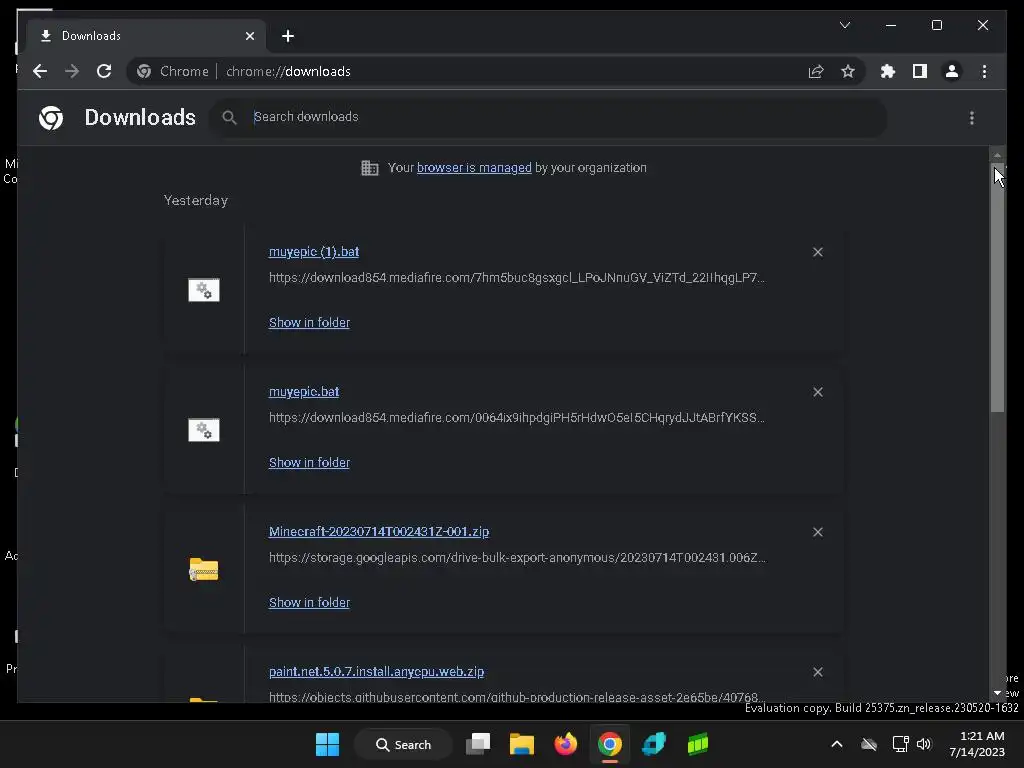Launch Firefox from the taskbar
1024x768 pixels.
[x=566, y=744]
